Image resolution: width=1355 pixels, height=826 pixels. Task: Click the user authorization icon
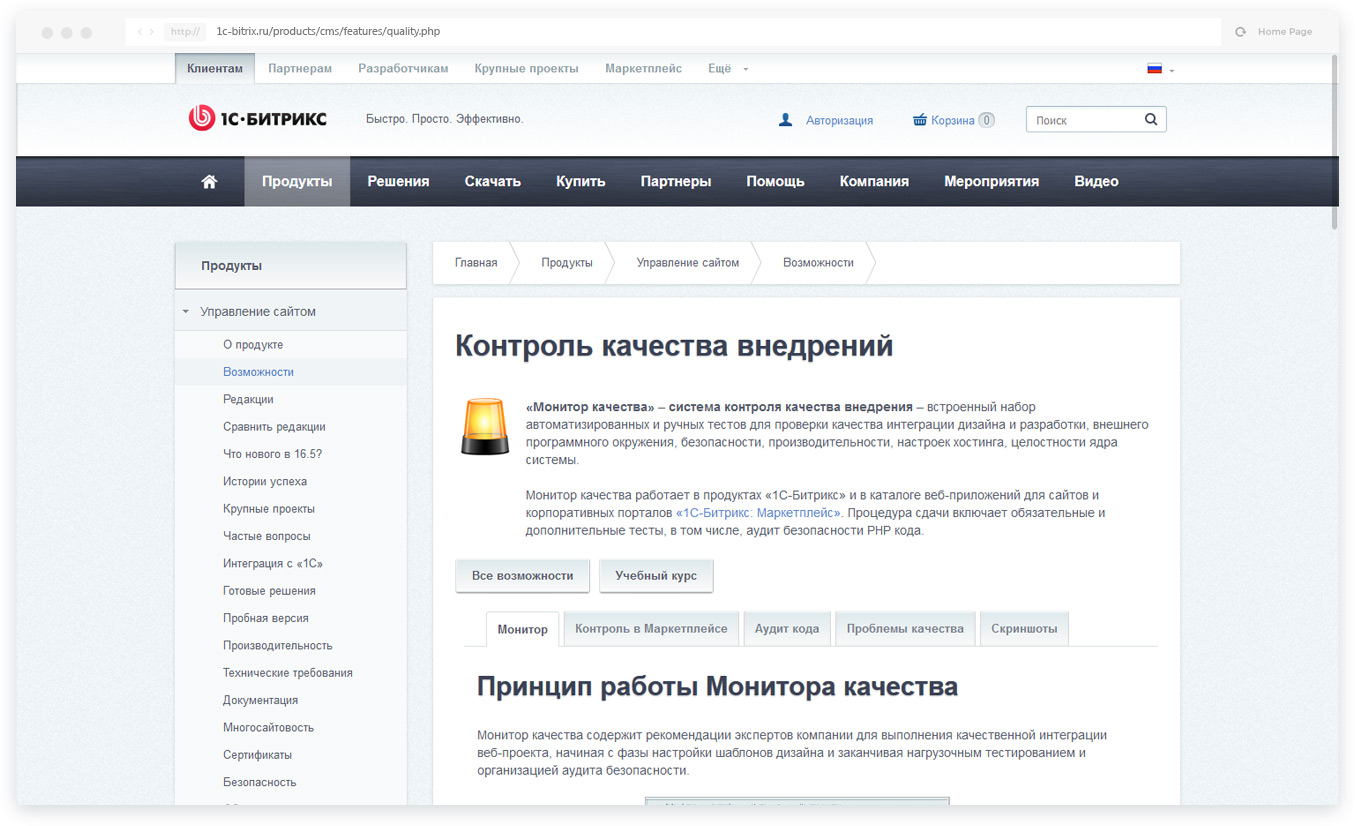click(x=785, y=120)
